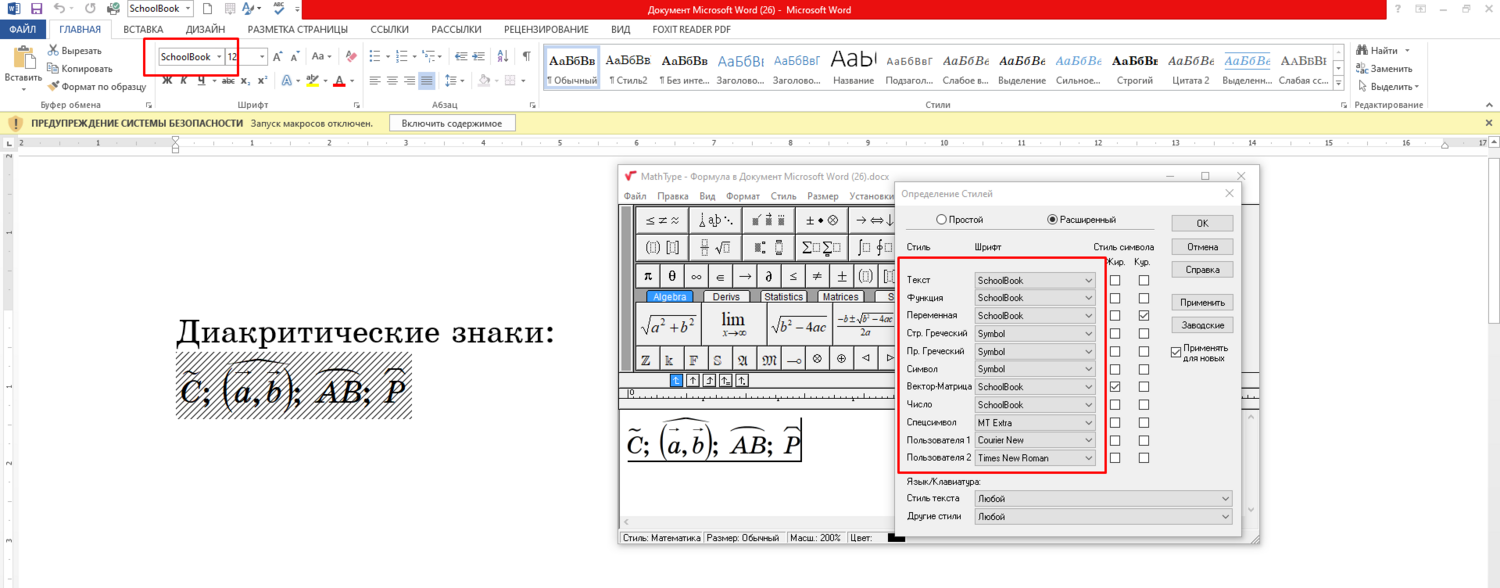This screenshot has width=1500, height=588.
Task: Click Включить содержимое in security warning
Action: click(x=452, y=123)
